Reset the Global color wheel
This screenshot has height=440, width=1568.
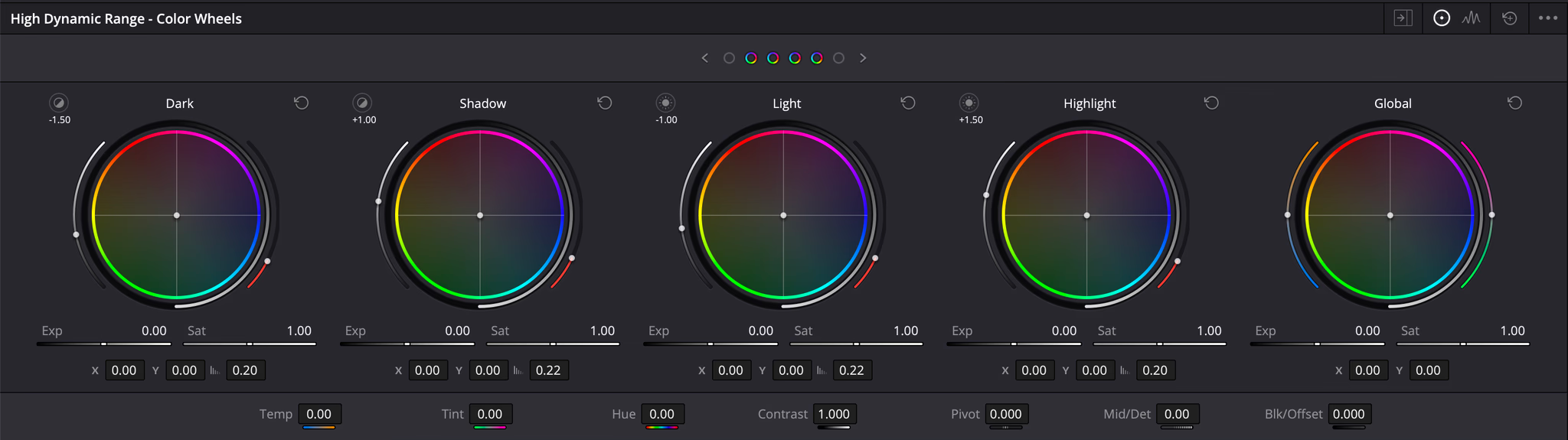1514,103
